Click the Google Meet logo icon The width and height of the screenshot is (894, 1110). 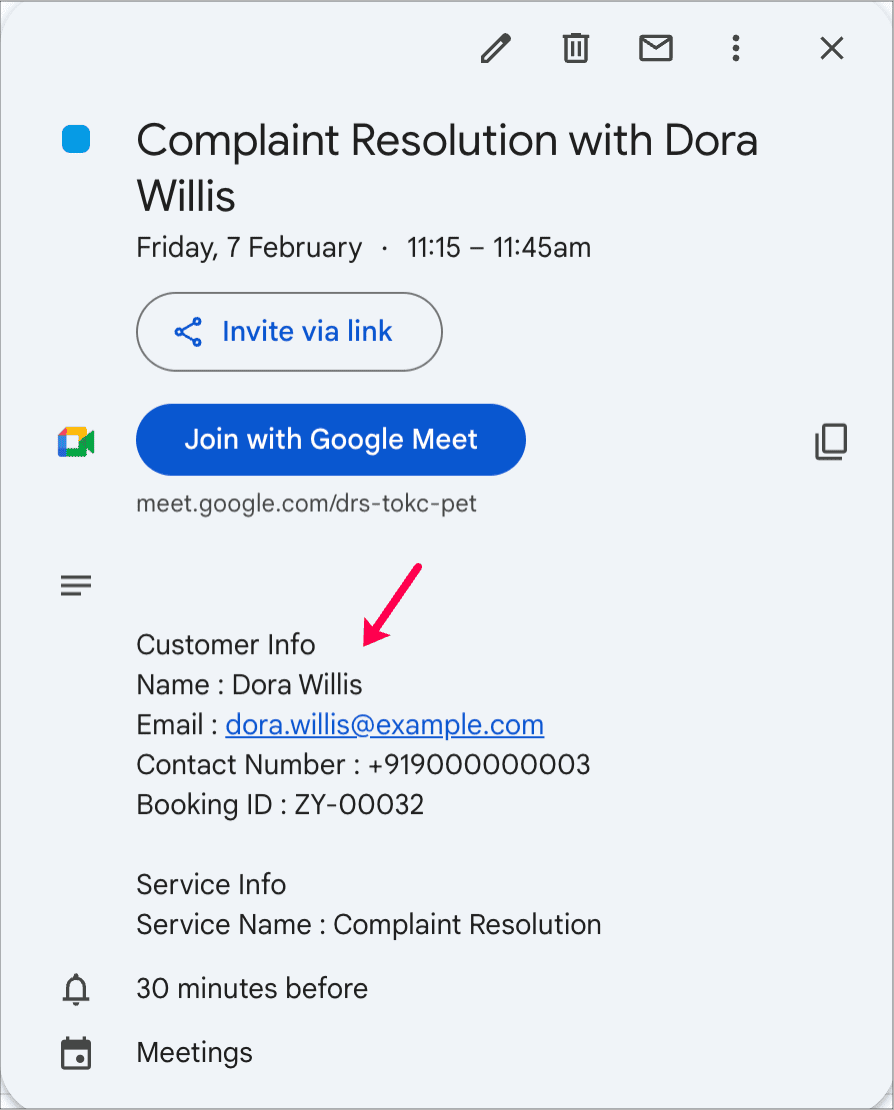tap(76, 442)
